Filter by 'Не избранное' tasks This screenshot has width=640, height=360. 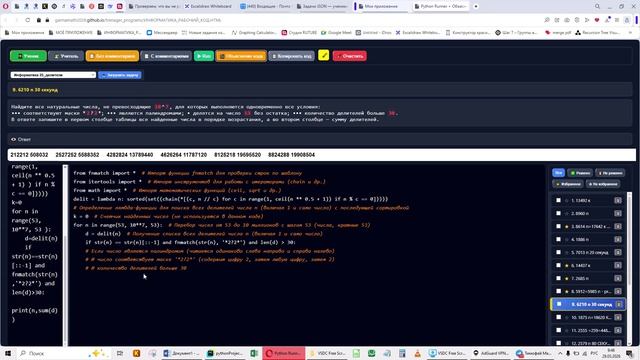[x=603, y=184]
